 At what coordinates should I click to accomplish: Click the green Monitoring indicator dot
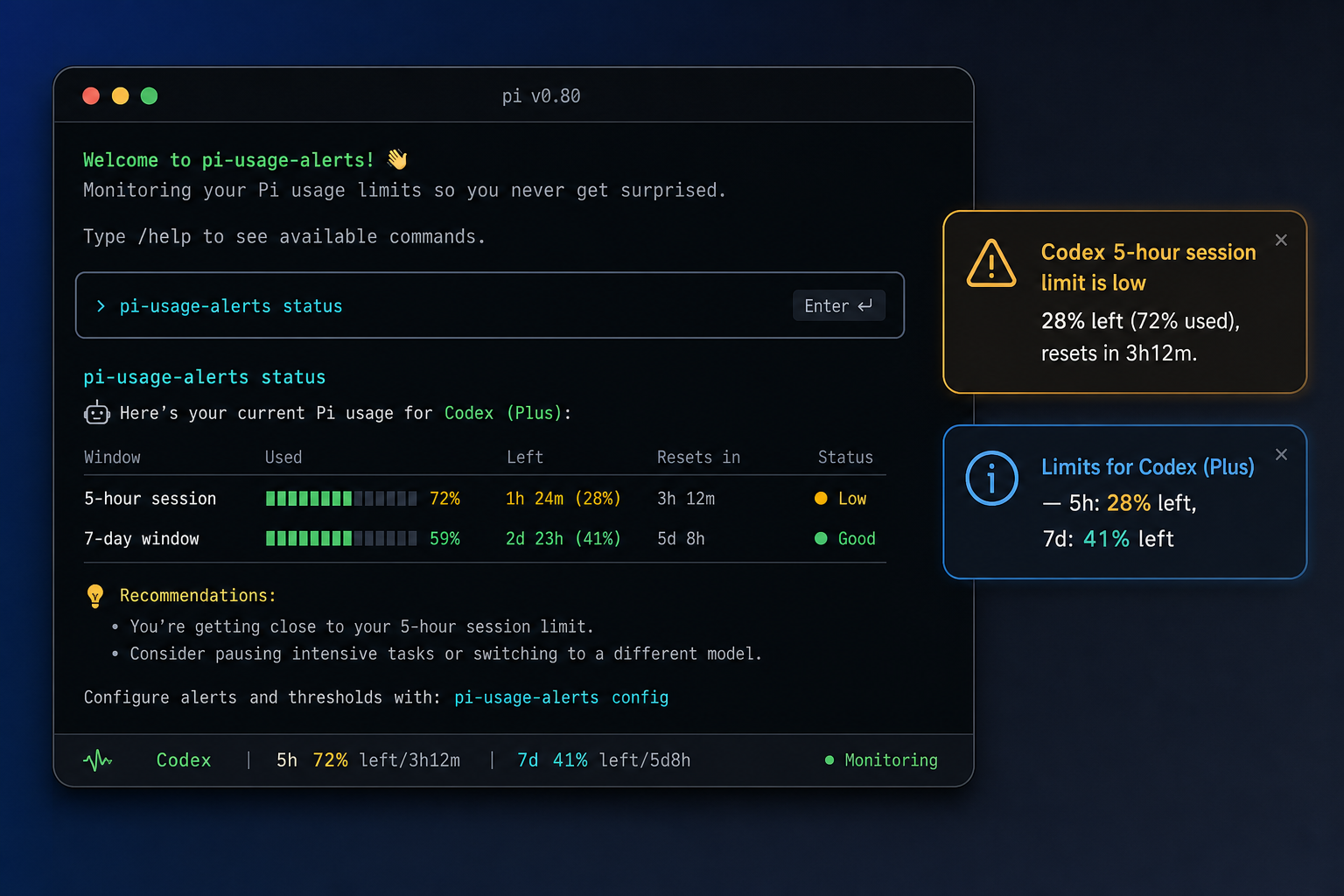click(x=829, y=760)
